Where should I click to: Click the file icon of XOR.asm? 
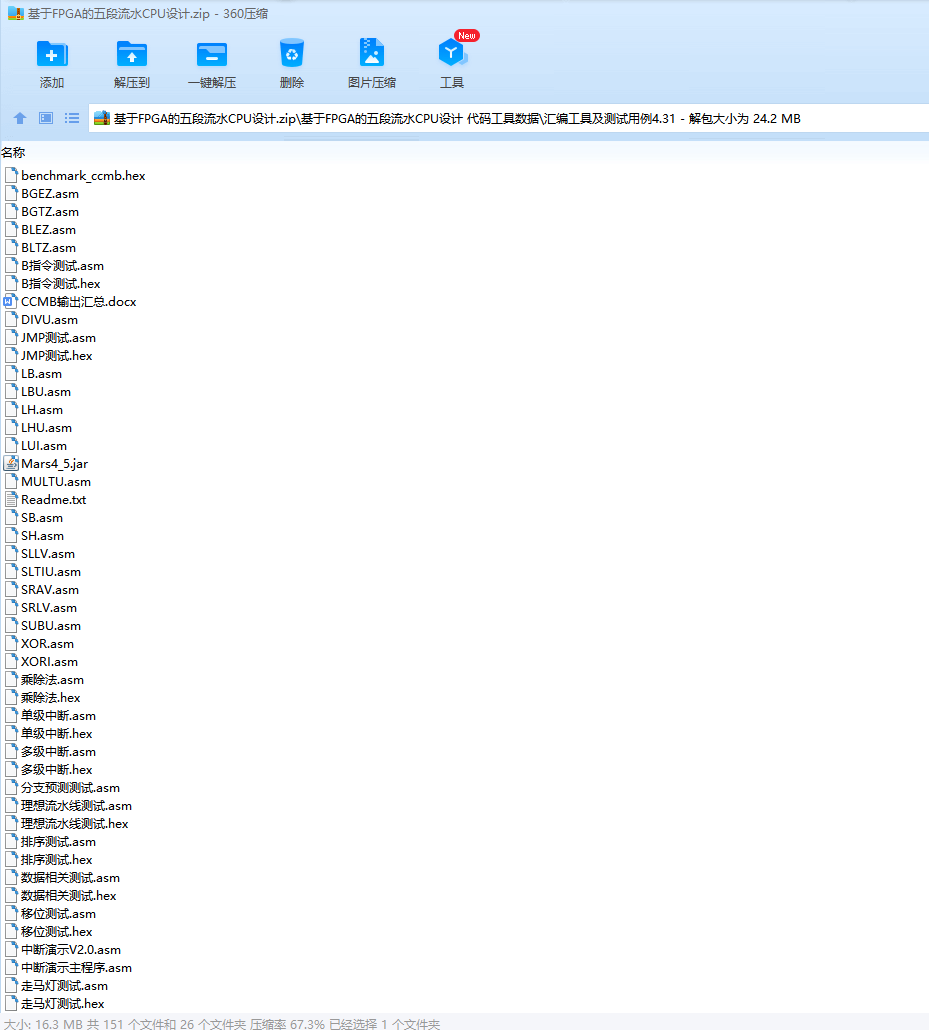click(x=11, y=644)
